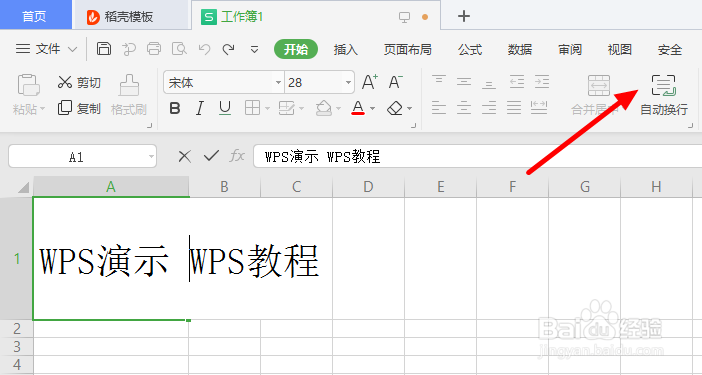Image resolution: width=702 pixels, height=375 pixels.
Task: Open the font size dropdown (28)
Action: pyautogui.click(x=348, y=82)
